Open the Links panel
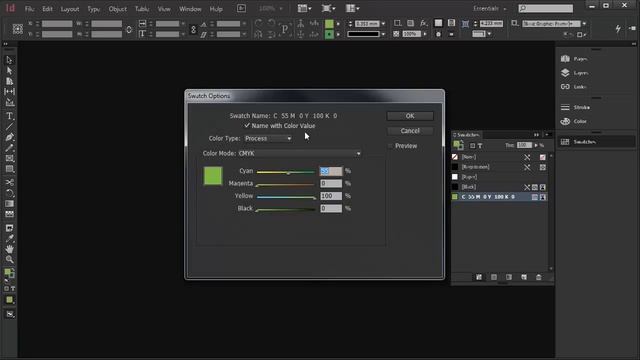 (574, 87)
